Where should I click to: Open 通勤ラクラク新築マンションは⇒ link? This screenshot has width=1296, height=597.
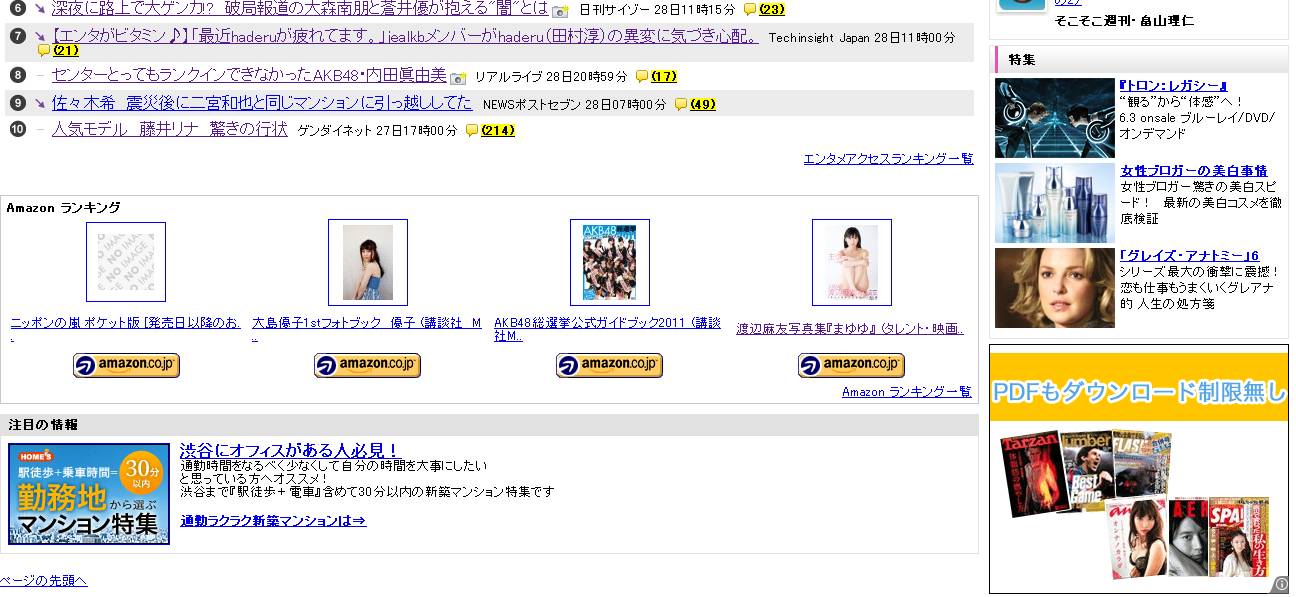click(x=273, y=521)
